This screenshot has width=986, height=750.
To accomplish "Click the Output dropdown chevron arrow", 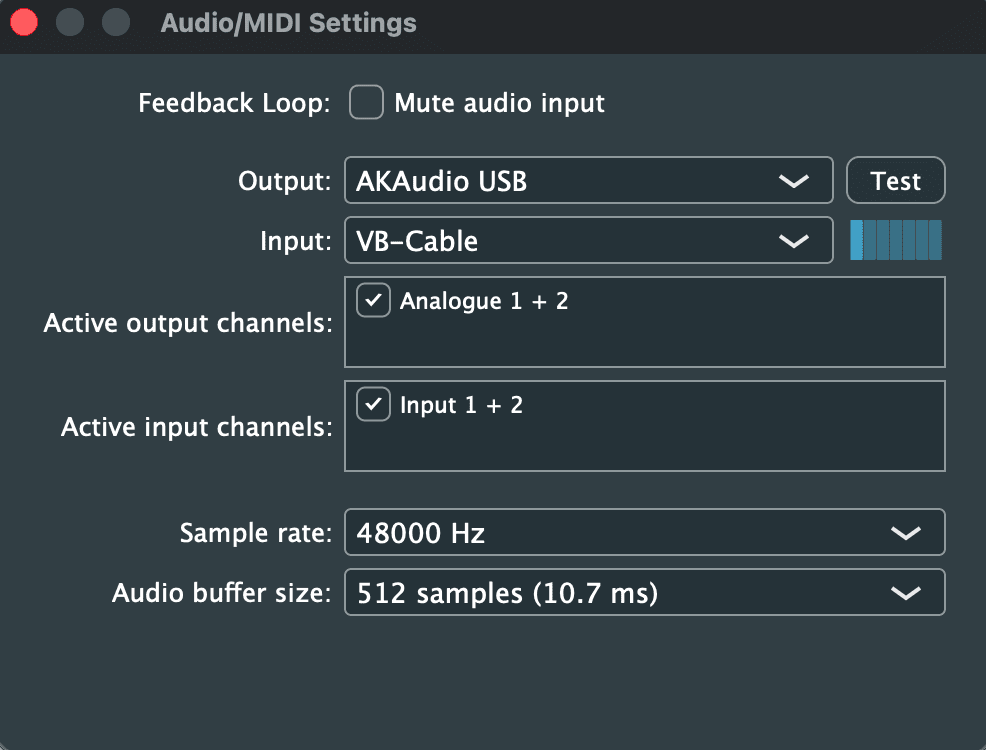I will pos(794,181).
